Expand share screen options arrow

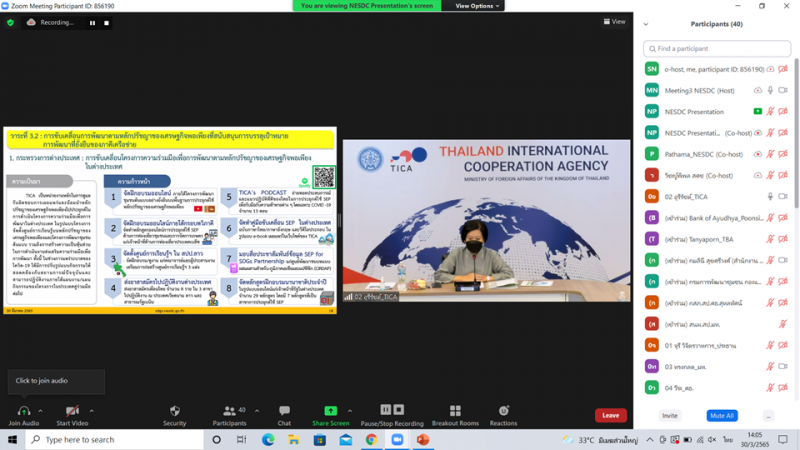click(x=349, y=411)
